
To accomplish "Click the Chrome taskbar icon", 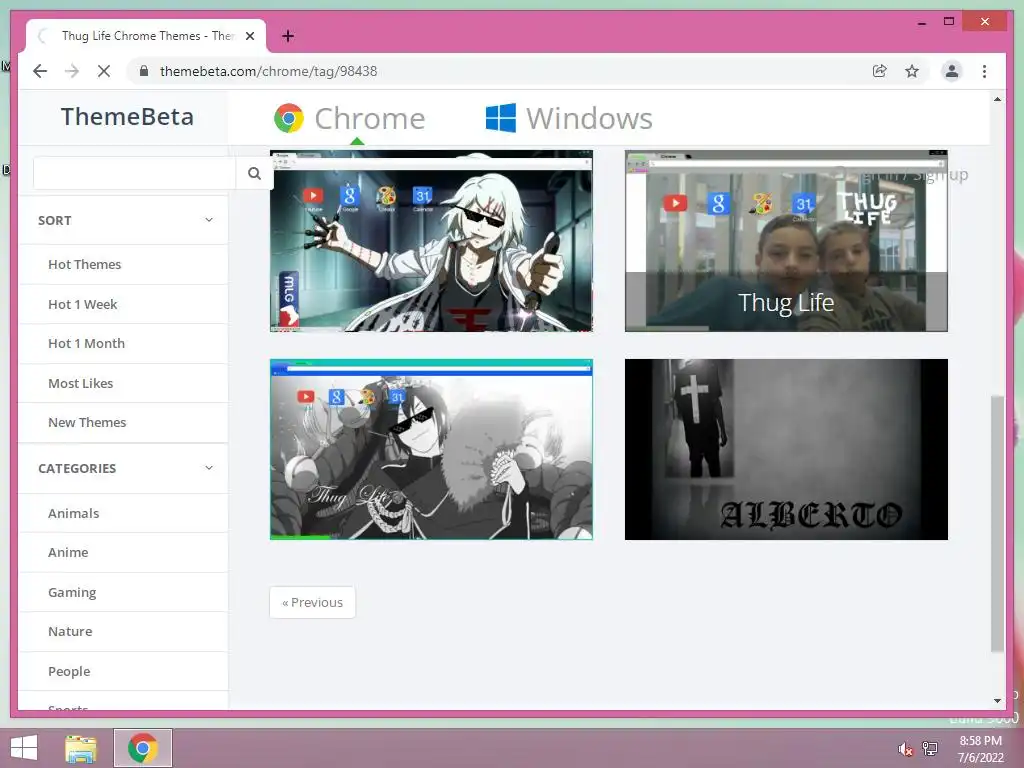I will (142, 748).
